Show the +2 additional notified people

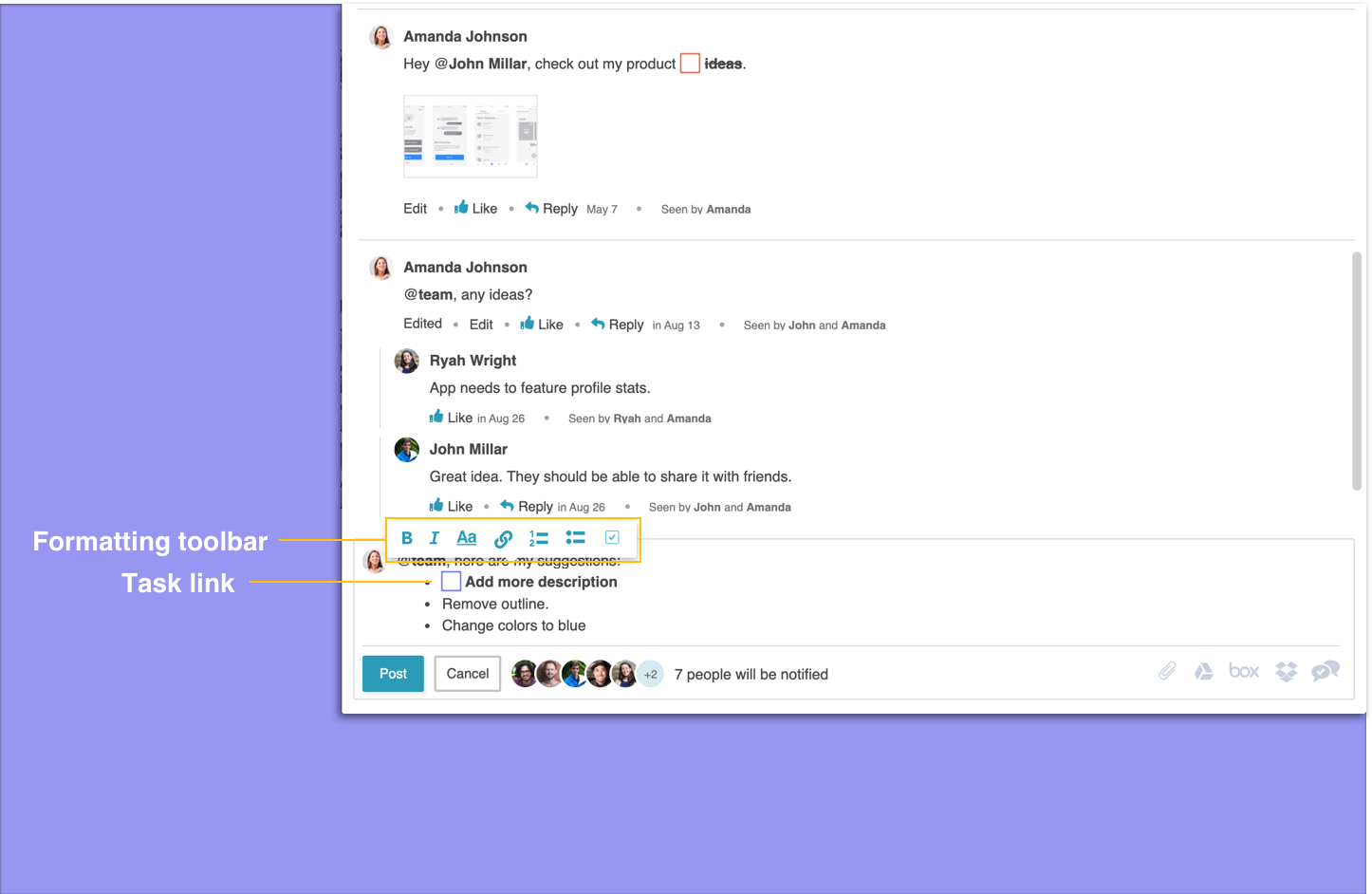pos(650,674)
